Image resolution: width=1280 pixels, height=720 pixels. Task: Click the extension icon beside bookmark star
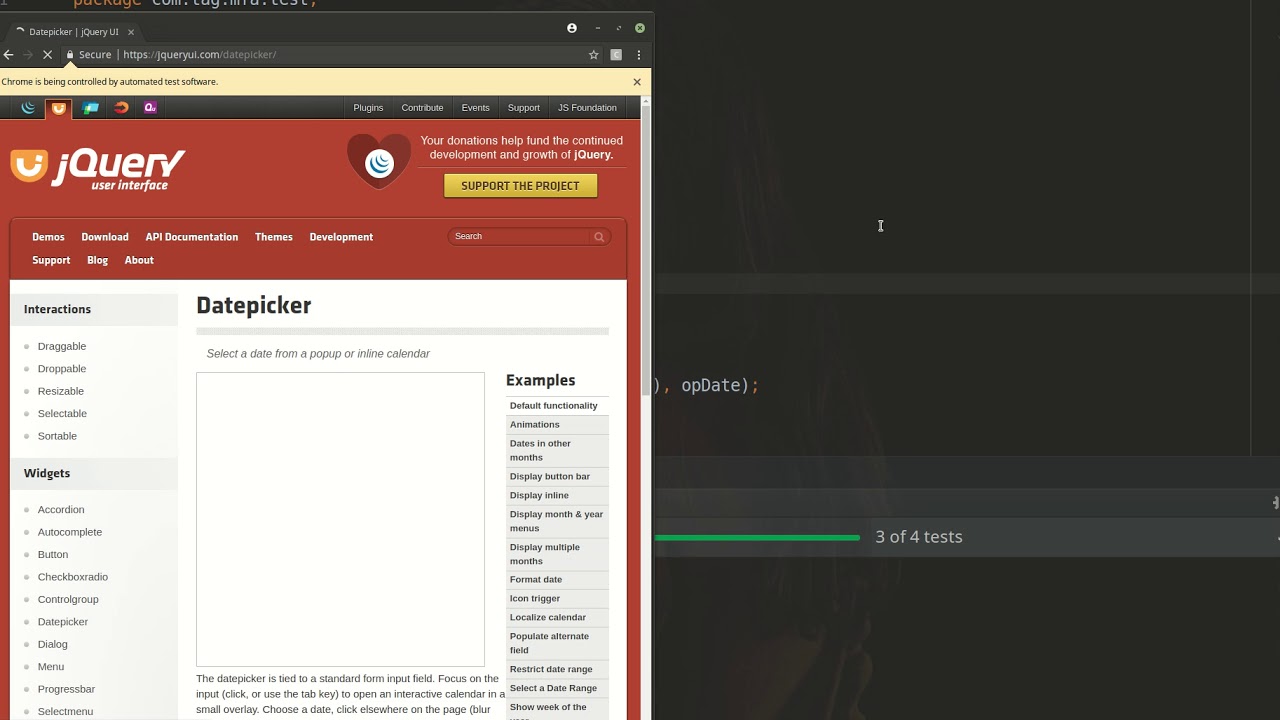coord(616,55)
